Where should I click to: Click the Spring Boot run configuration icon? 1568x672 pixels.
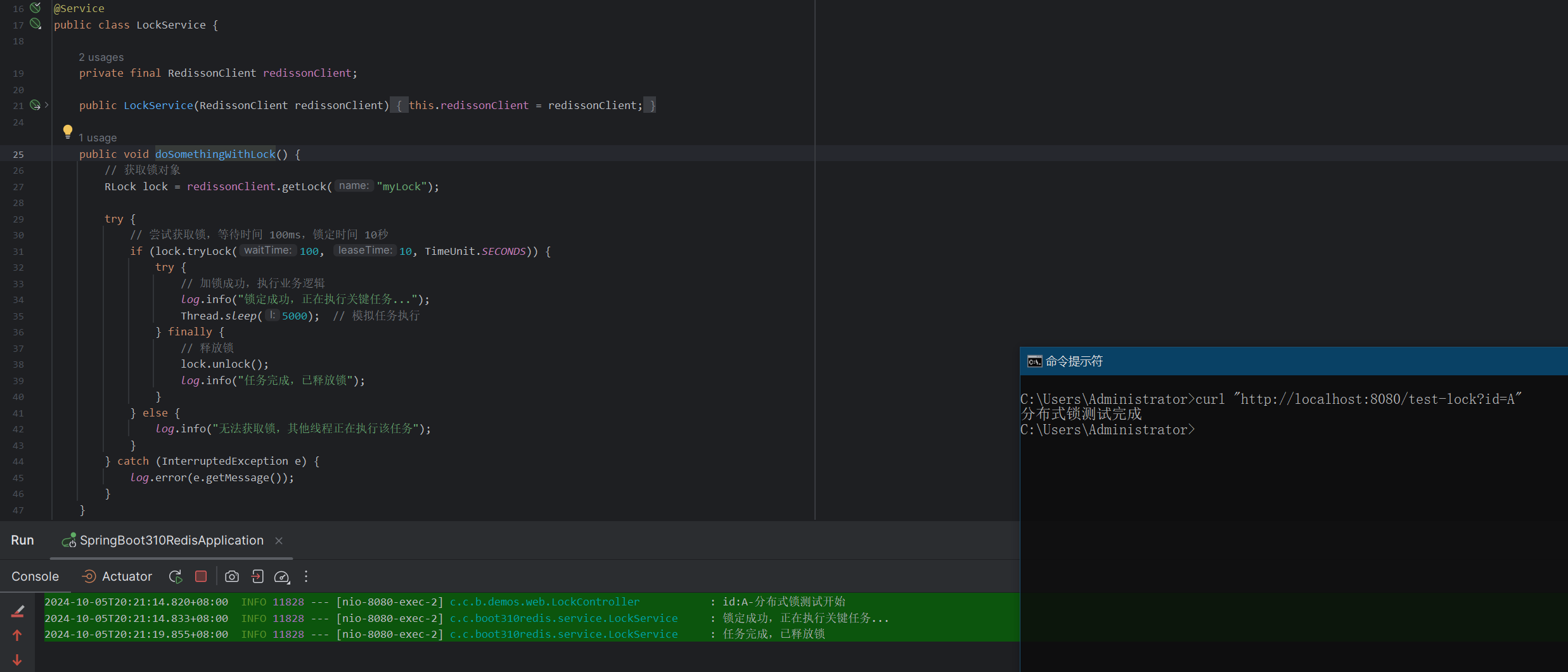coord(68,540)
